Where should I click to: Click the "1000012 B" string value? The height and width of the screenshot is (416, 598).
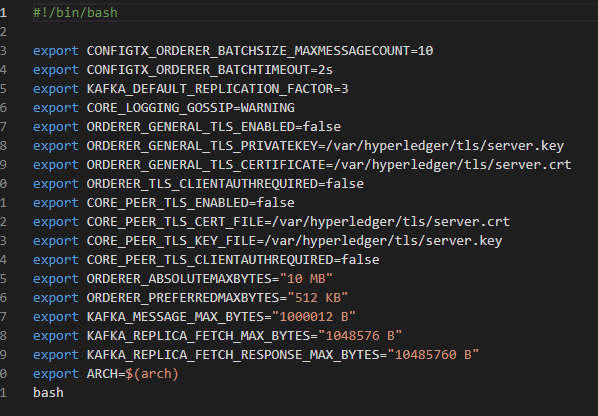313,317
